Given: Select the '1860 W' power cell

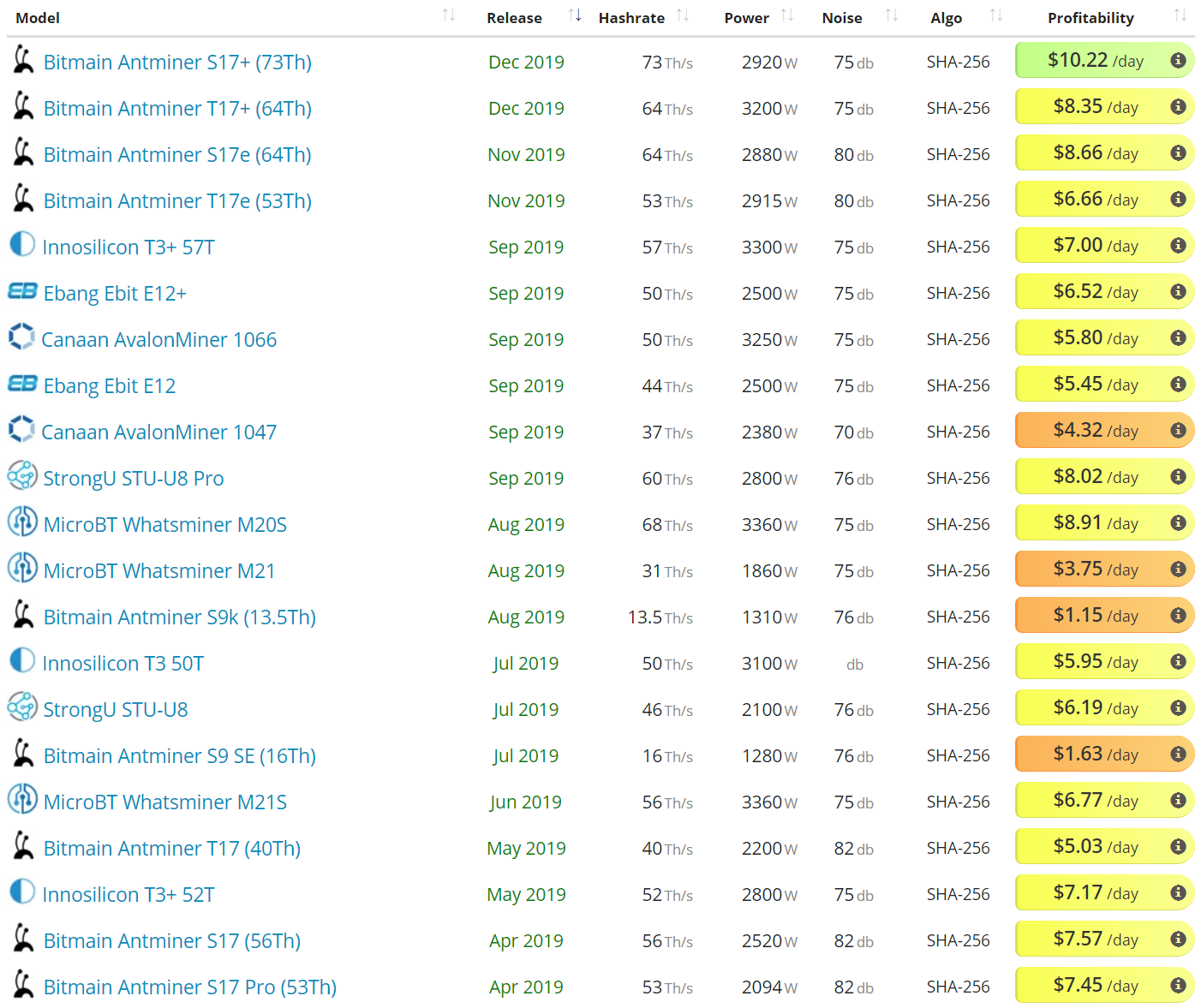Looking at the screenshot, I should 769,571.
